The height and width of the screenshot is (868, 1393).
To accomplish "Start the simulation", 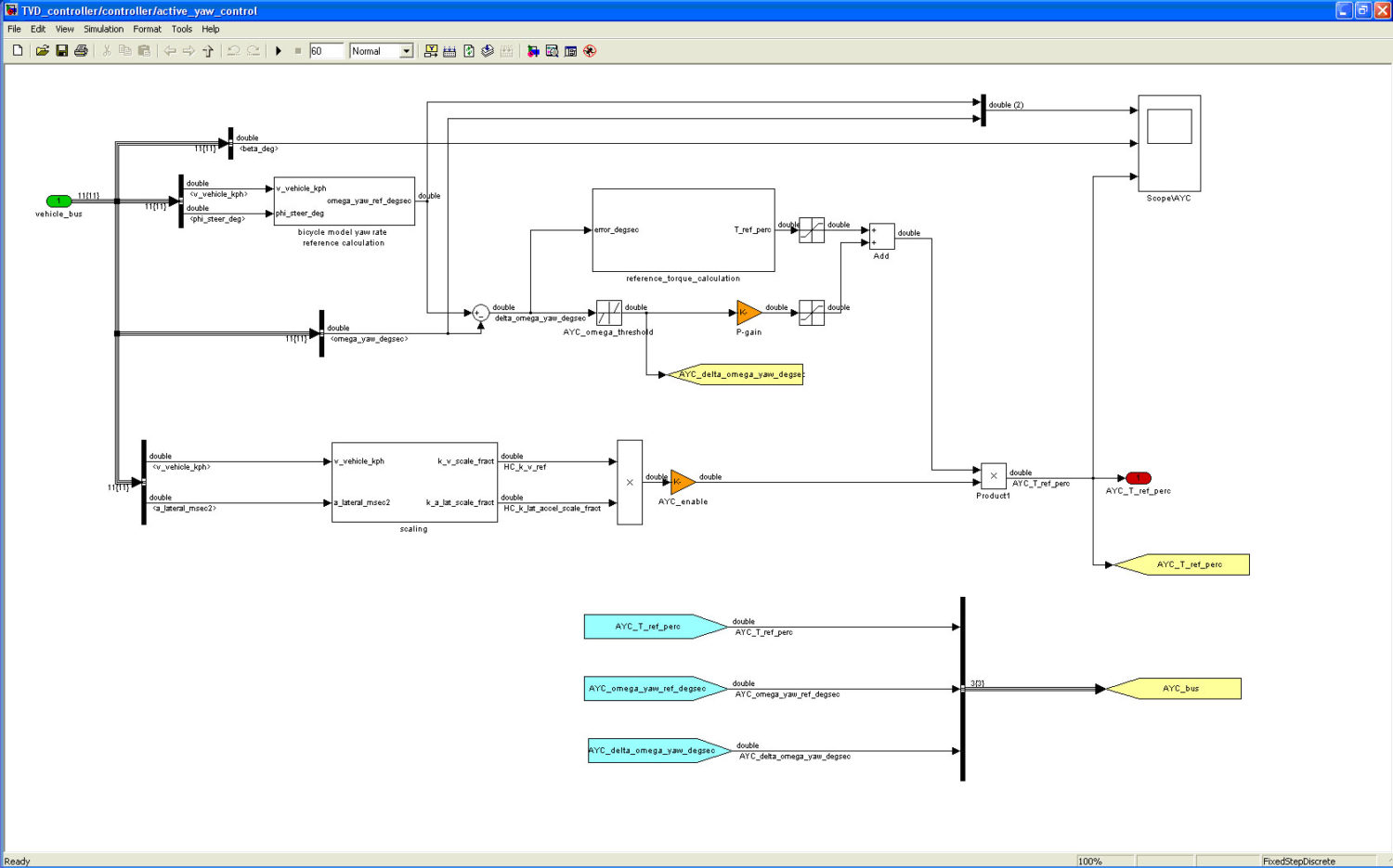I will coord(280,51).
